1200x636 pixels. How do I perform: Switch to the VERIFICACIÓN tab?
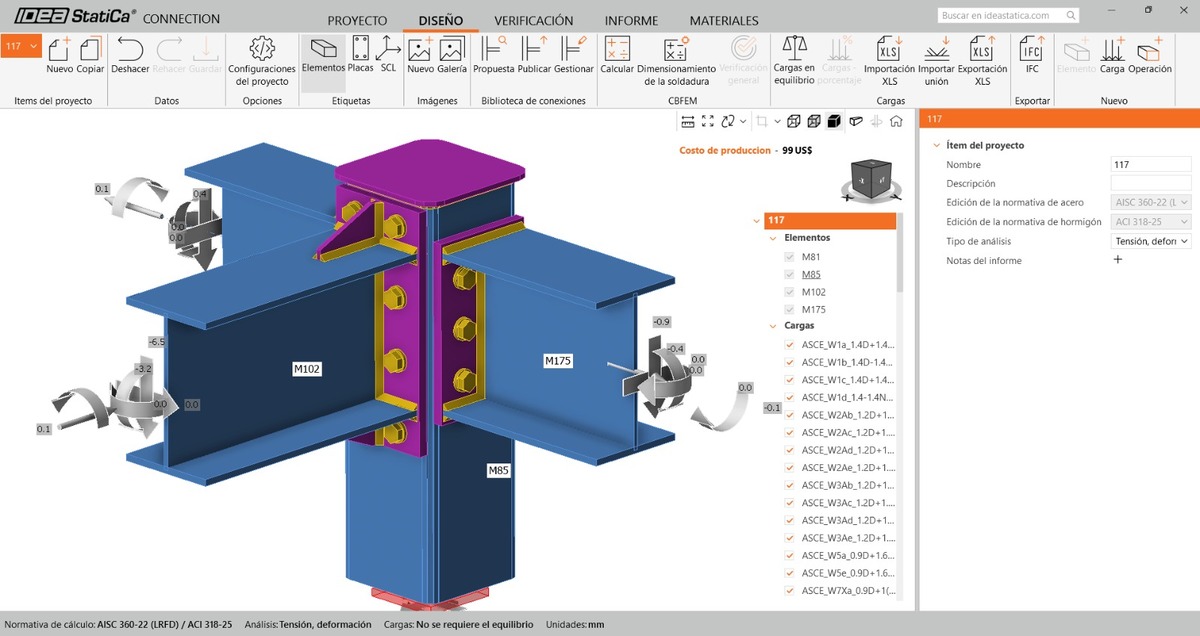533,20
